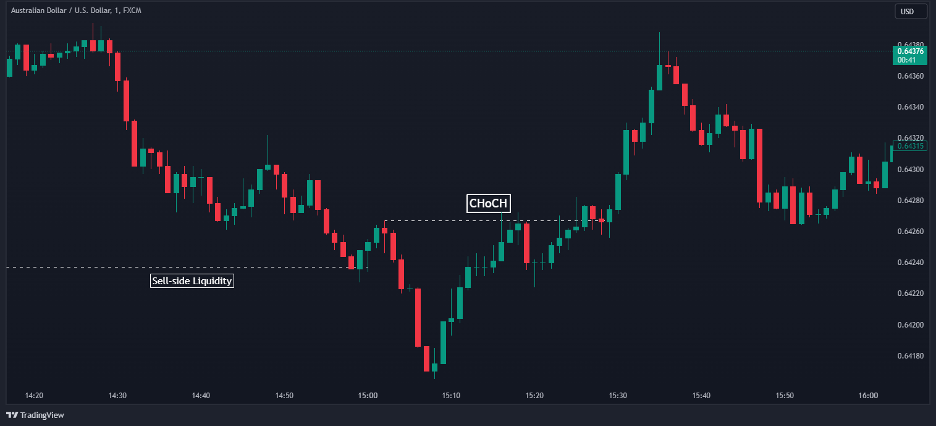This screenshot has width=936, height=426.
Task: Click the outlined 0.64315 price label
Action: click(911, 146)
